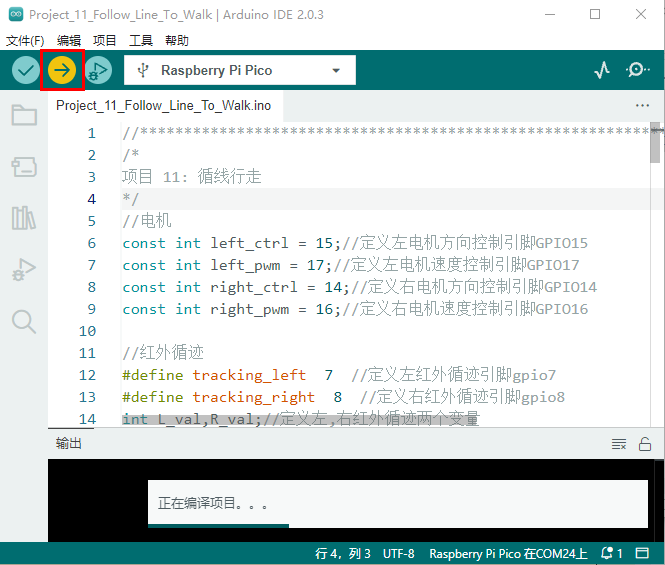665x565 pixels.
Task: Click the Verify checkmark button
Action: coord(26,70)
